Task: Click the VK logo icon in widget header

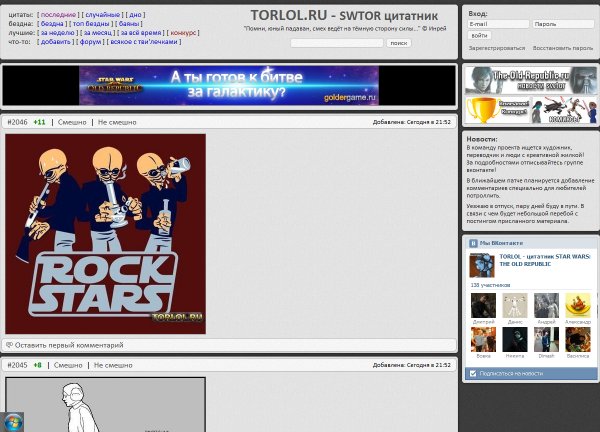Action: 473,243
